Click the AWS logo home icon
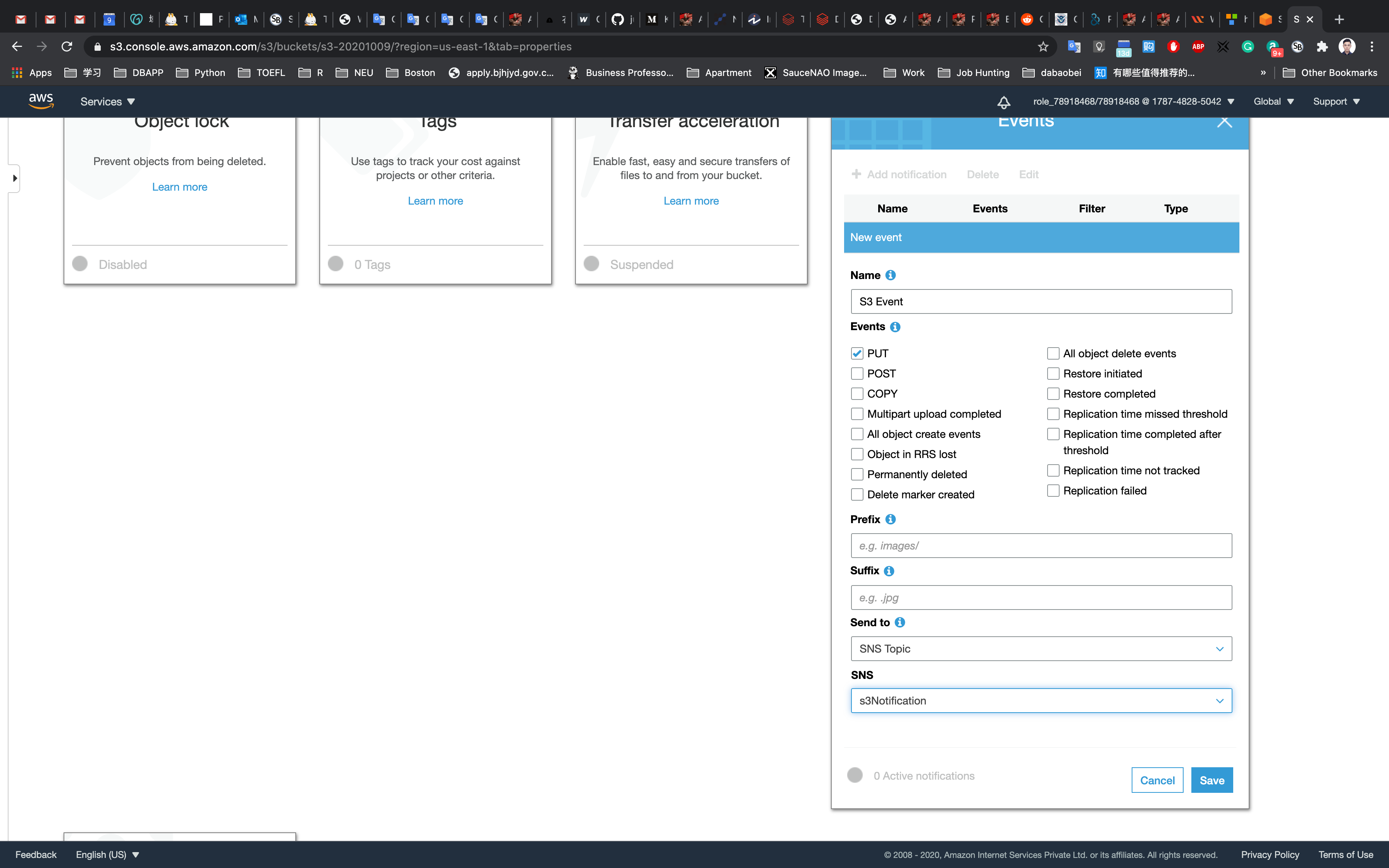This screenshot has width=1389, height=868. 41,101
